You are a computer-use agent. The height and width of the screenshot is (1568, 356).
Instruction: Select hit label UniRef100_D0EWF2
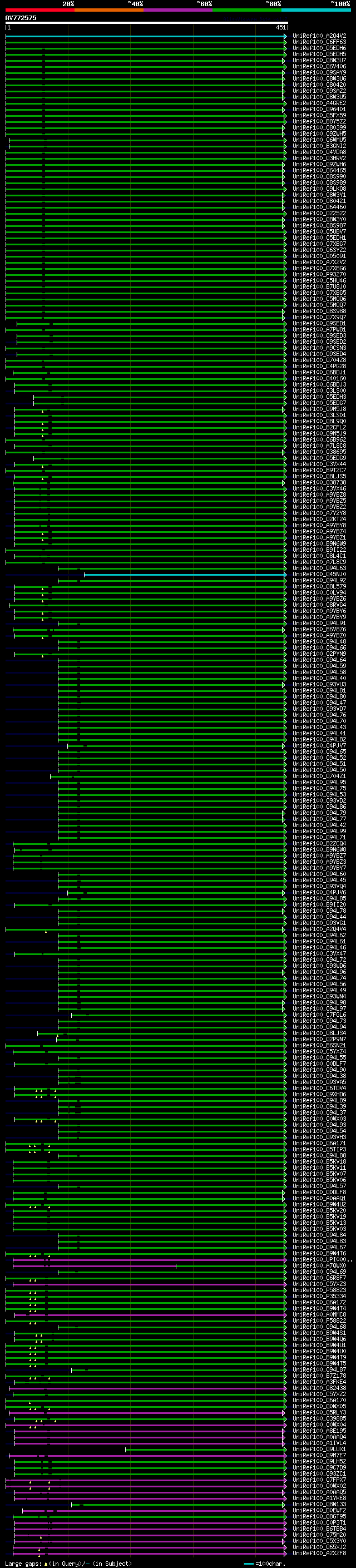[x=319, y=1511]
